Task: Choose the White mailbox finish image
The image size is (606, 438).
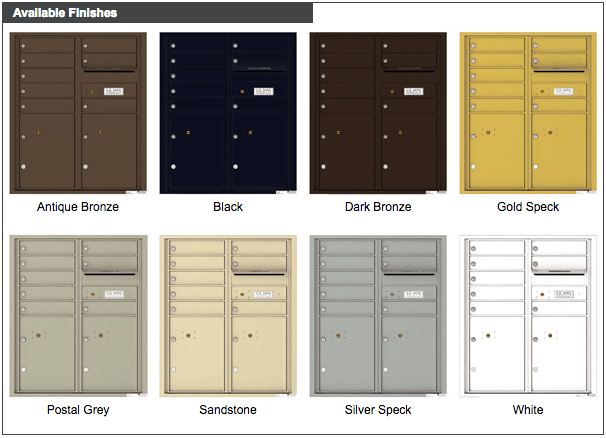Action: 528,317
